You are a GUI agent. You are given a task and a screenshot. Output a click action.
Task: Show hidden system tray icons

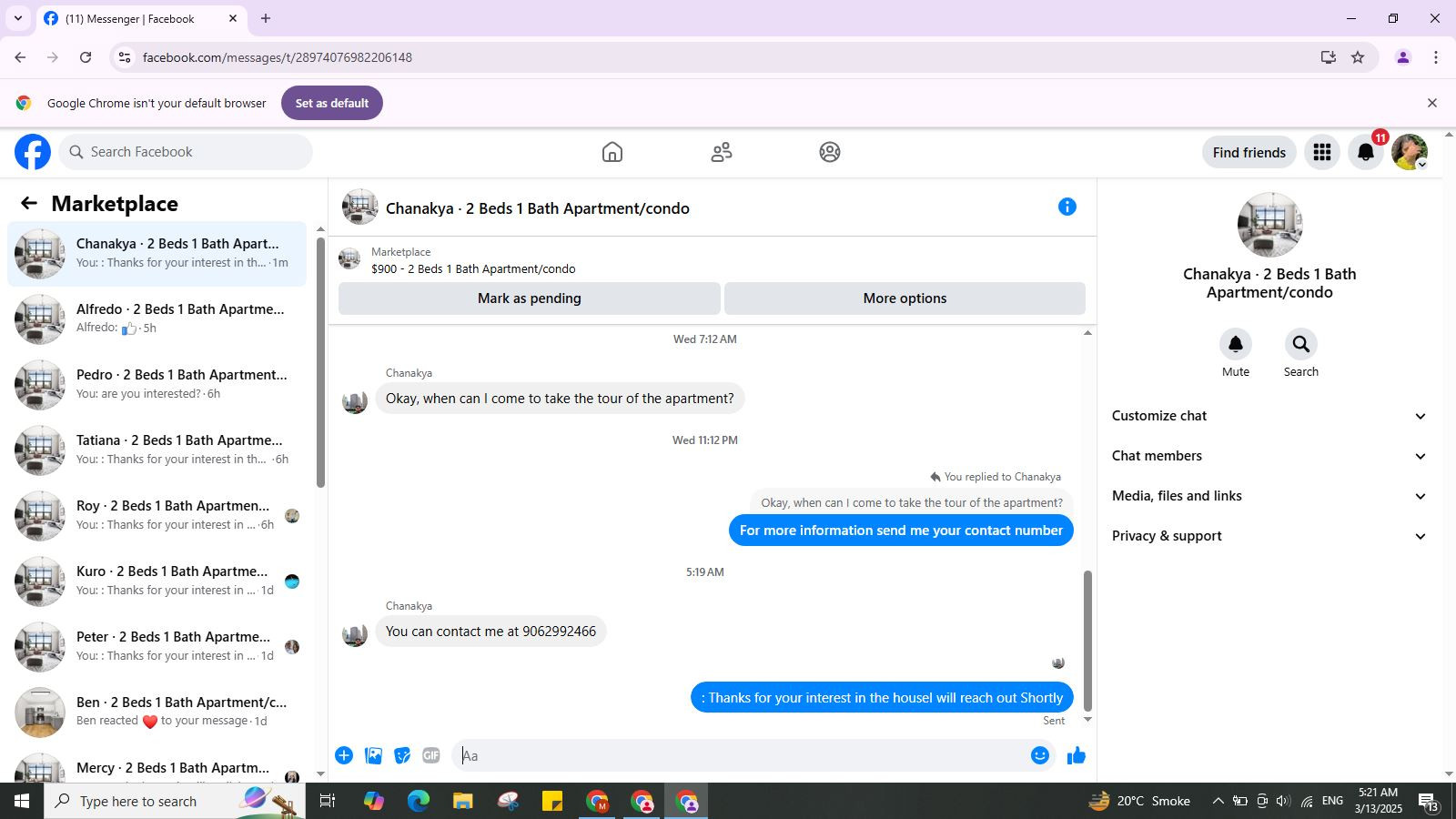[1218, 801]
